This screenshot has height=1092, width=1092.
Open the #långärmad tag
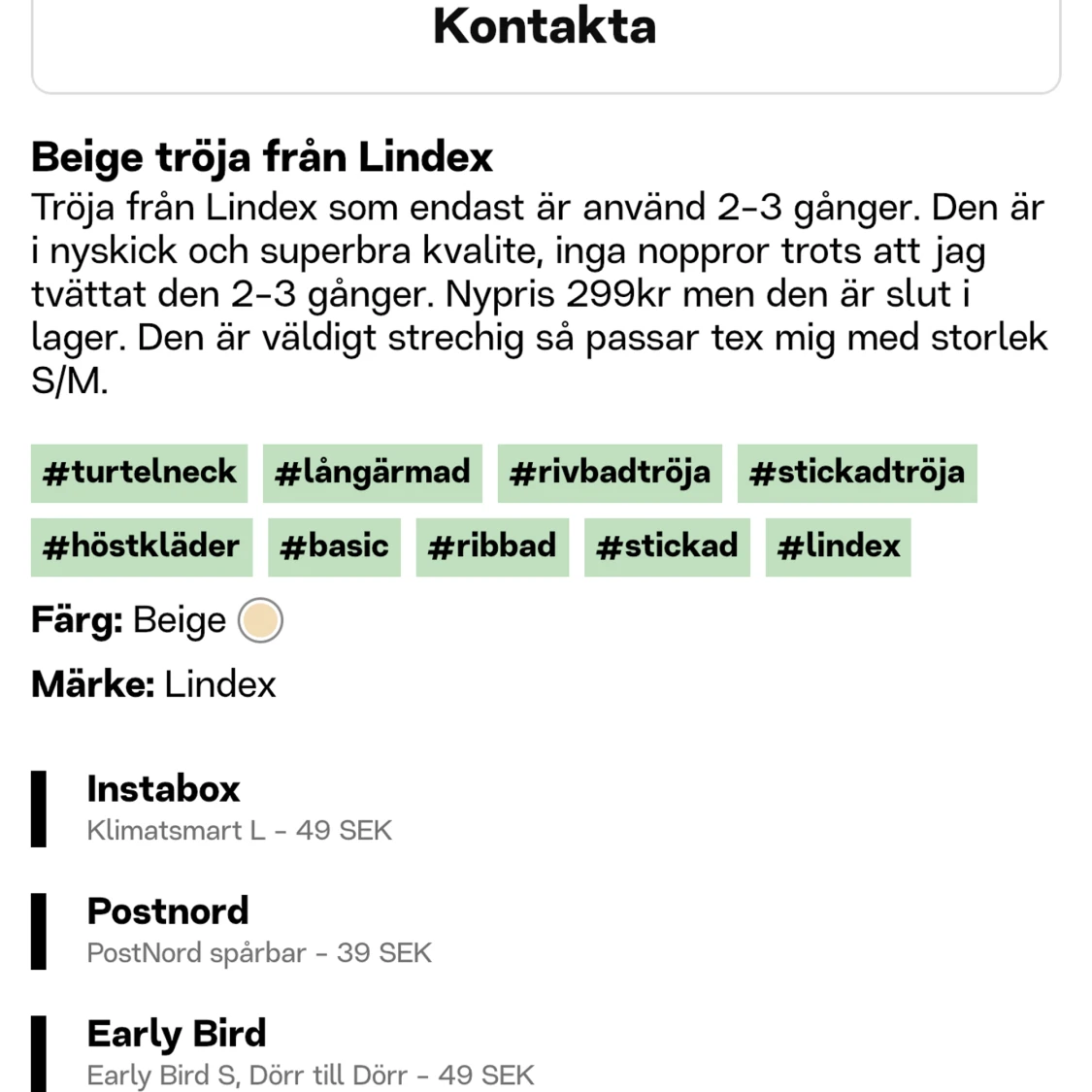[373, 474]
